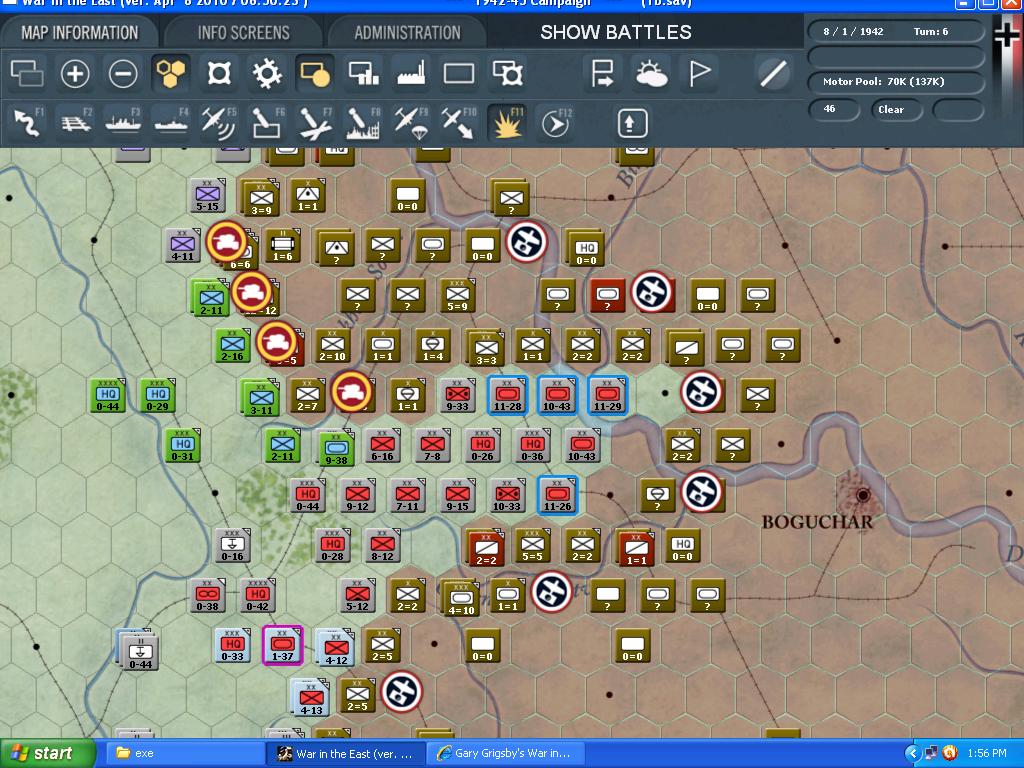This screenshot has width=1024, height=768.
Task: Click the taskbar clock 1:56 PM
Action: click(x=987, y=753)
